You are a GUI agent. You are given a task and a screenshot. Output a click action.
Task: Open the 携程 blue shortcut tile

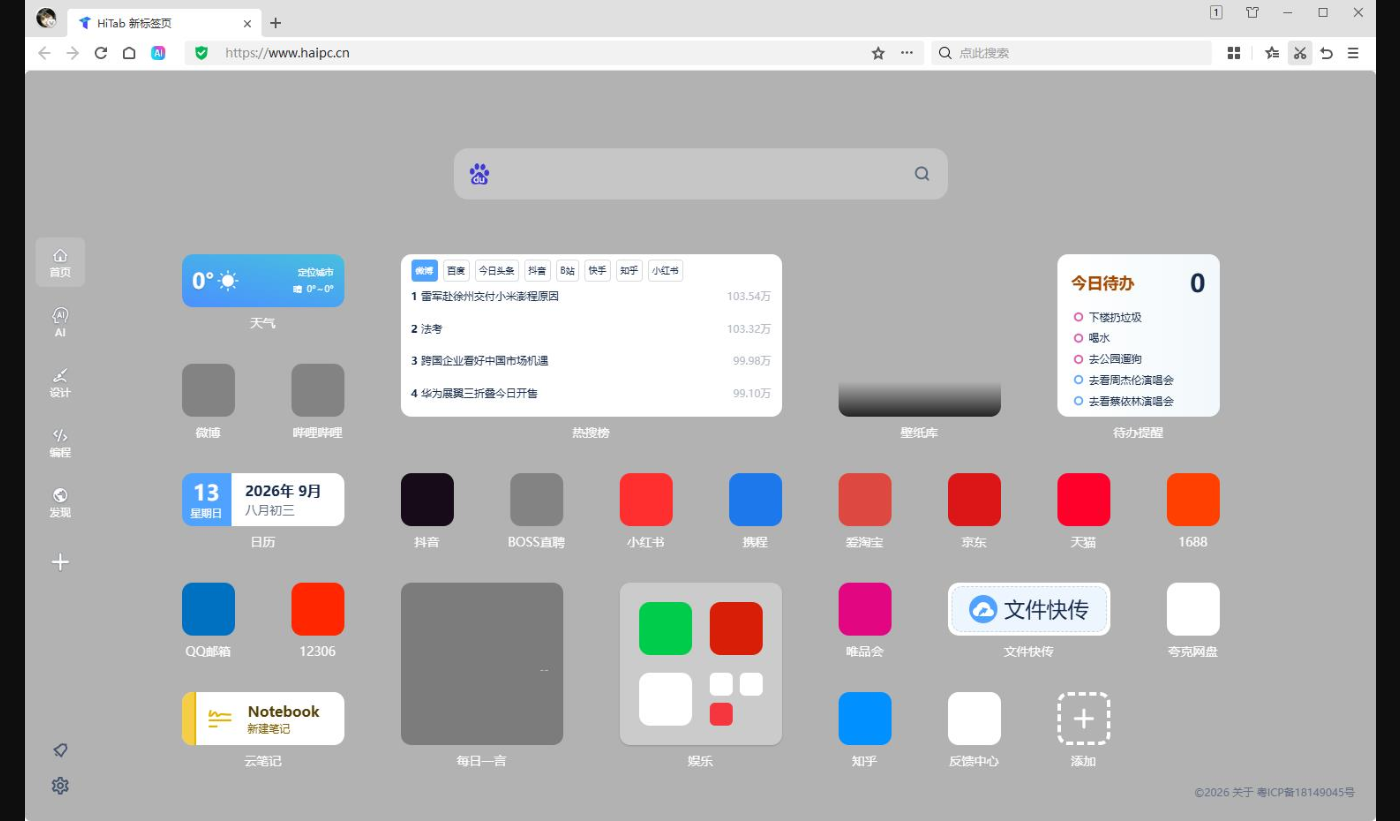click(x=755, y=499)
